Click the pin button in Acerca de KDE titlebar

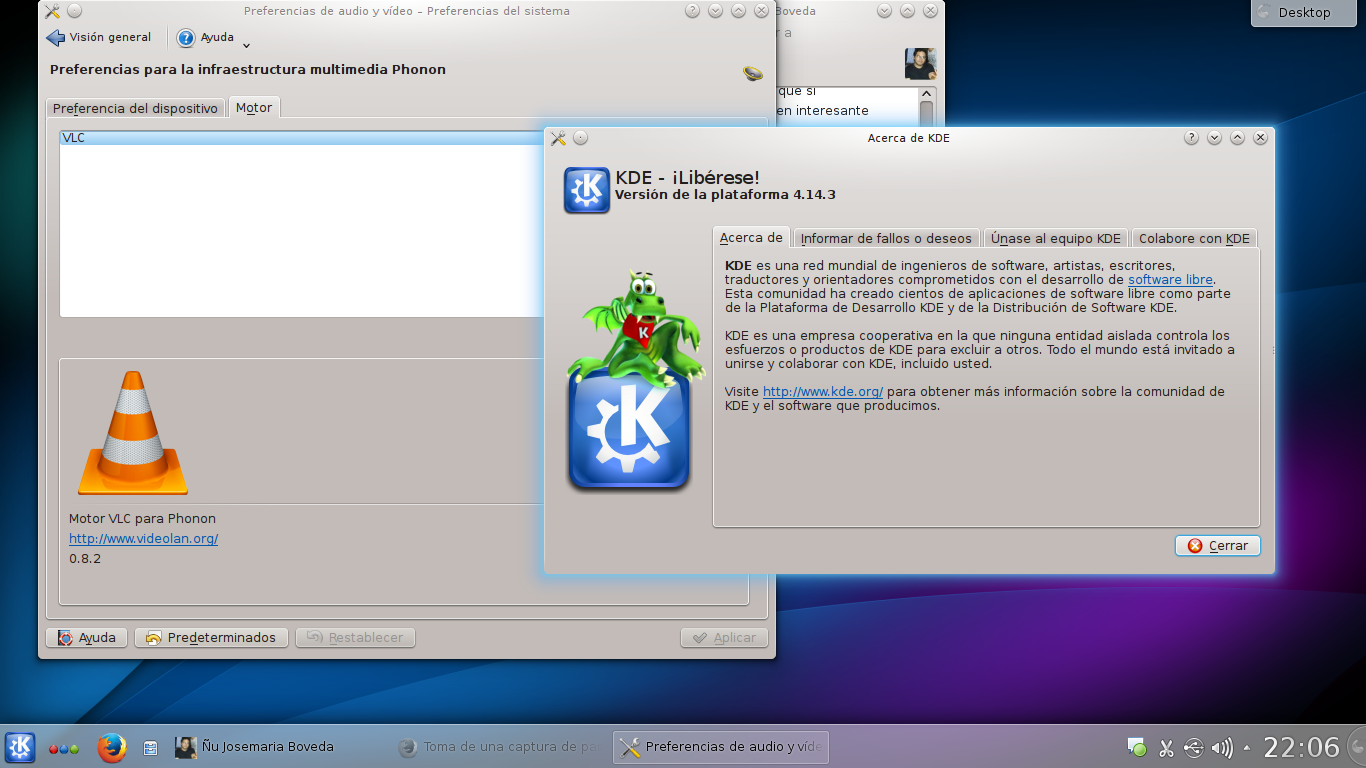580,138
